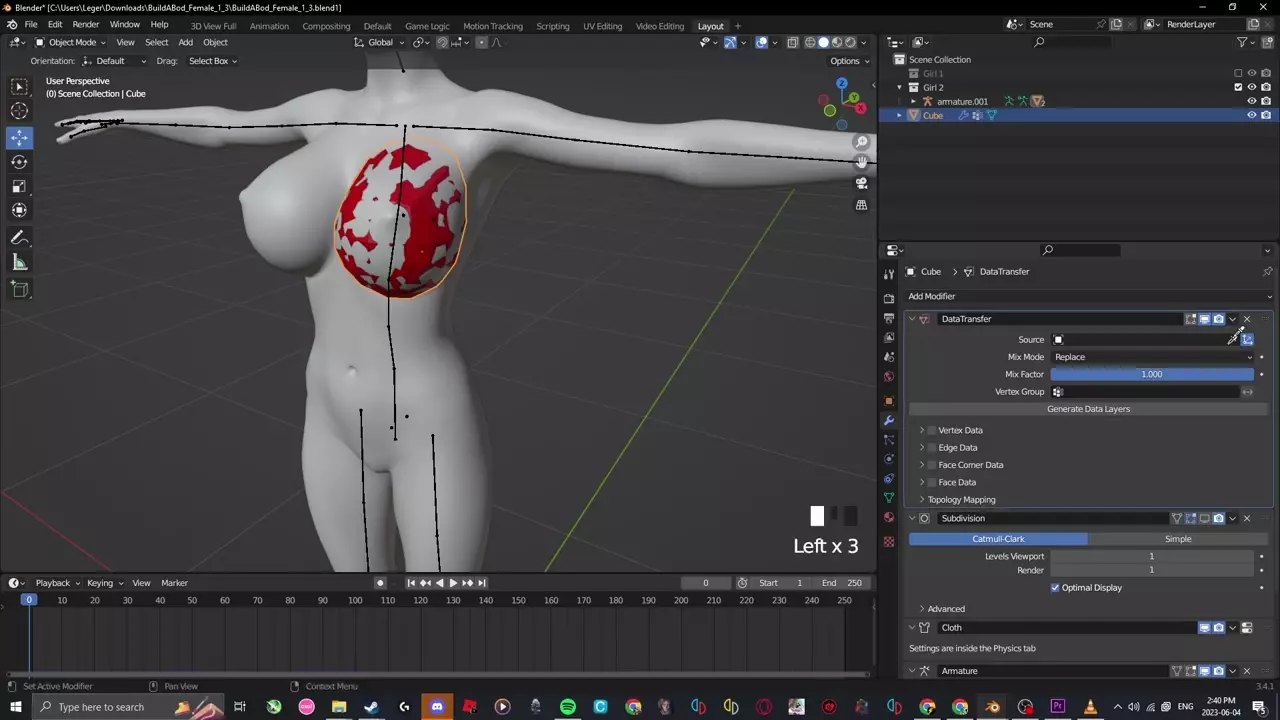
Task: Select the Measure ruler tool
Action: tap(19, 263)
